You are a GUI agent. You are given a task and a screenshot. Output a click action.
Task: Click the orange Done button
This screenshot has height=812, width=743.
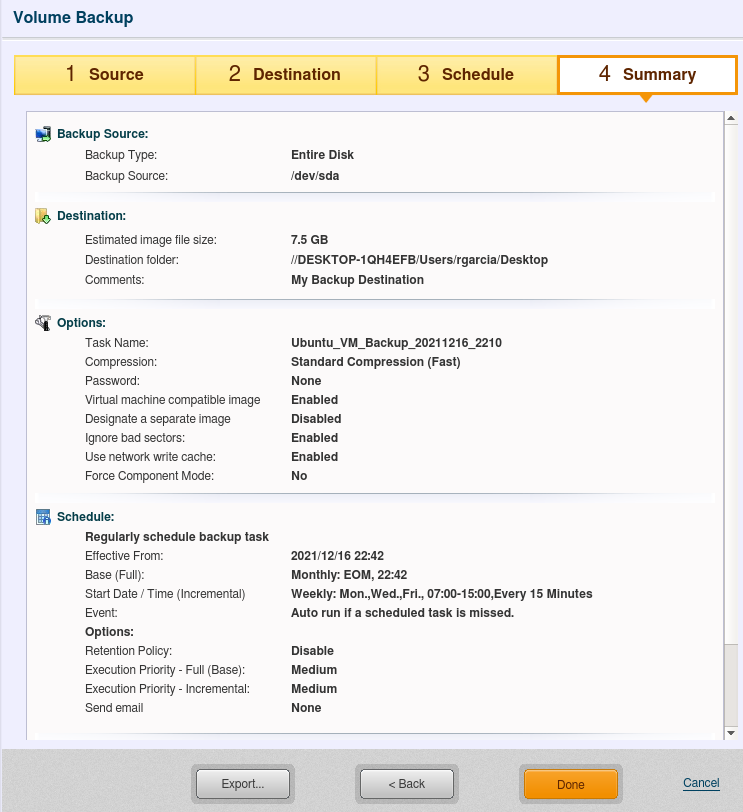(x=570, y=784)
